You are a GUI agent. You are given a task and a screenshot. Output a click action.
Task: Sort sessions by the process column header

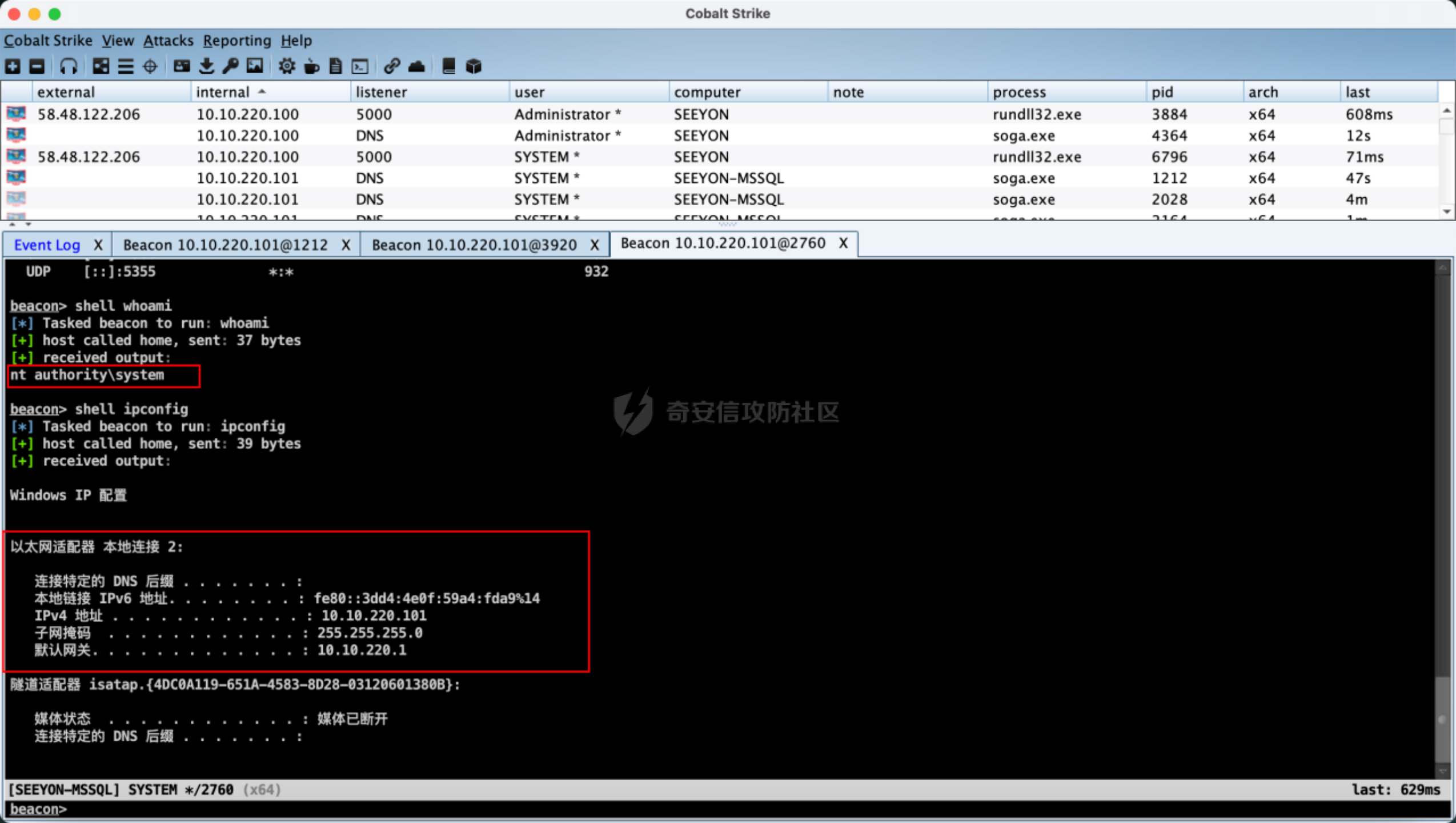click(1067, 92)
